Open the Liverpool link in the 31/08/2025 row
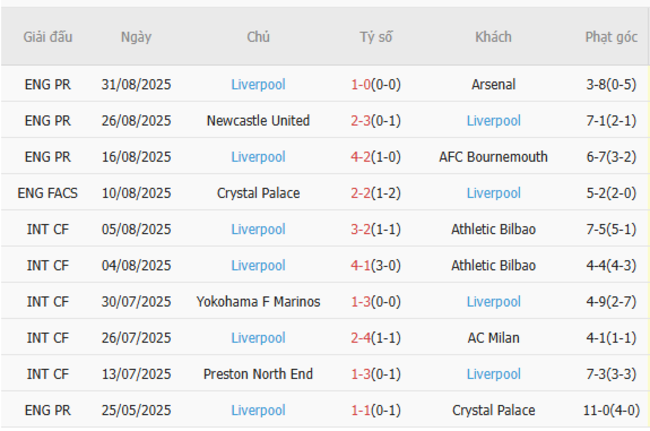Viewport: 650px width, 431px height. 258,85
